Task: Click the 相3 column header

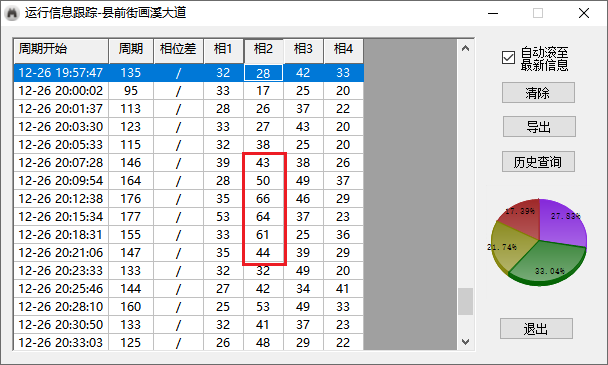Action: click(x=303, y=50)
